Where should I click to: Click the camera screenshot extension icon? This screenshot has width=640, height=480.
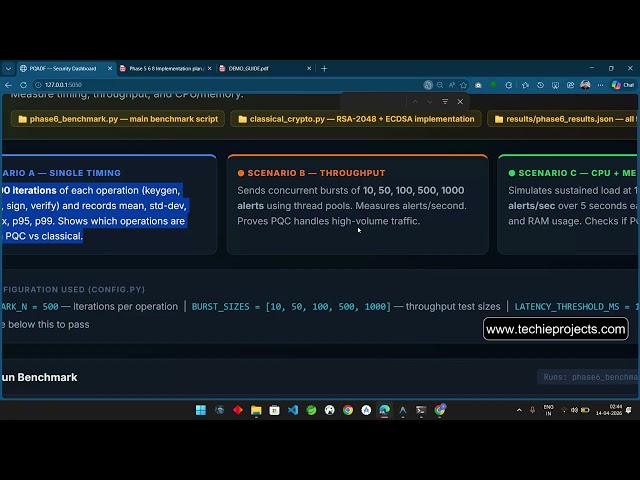click(x=478, y=85)
